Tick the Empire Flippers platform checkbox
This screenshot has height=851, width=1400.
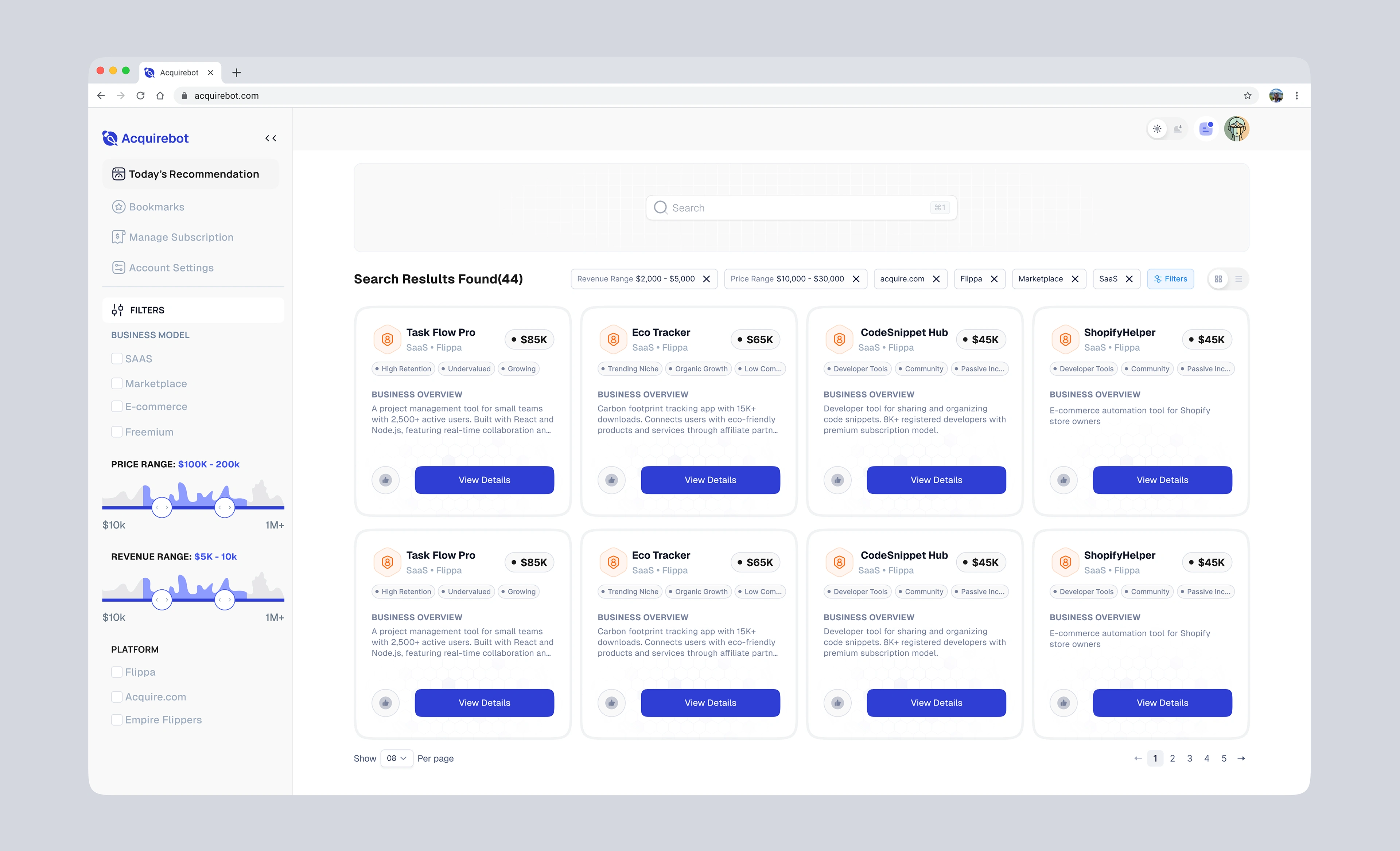(116, 720)
